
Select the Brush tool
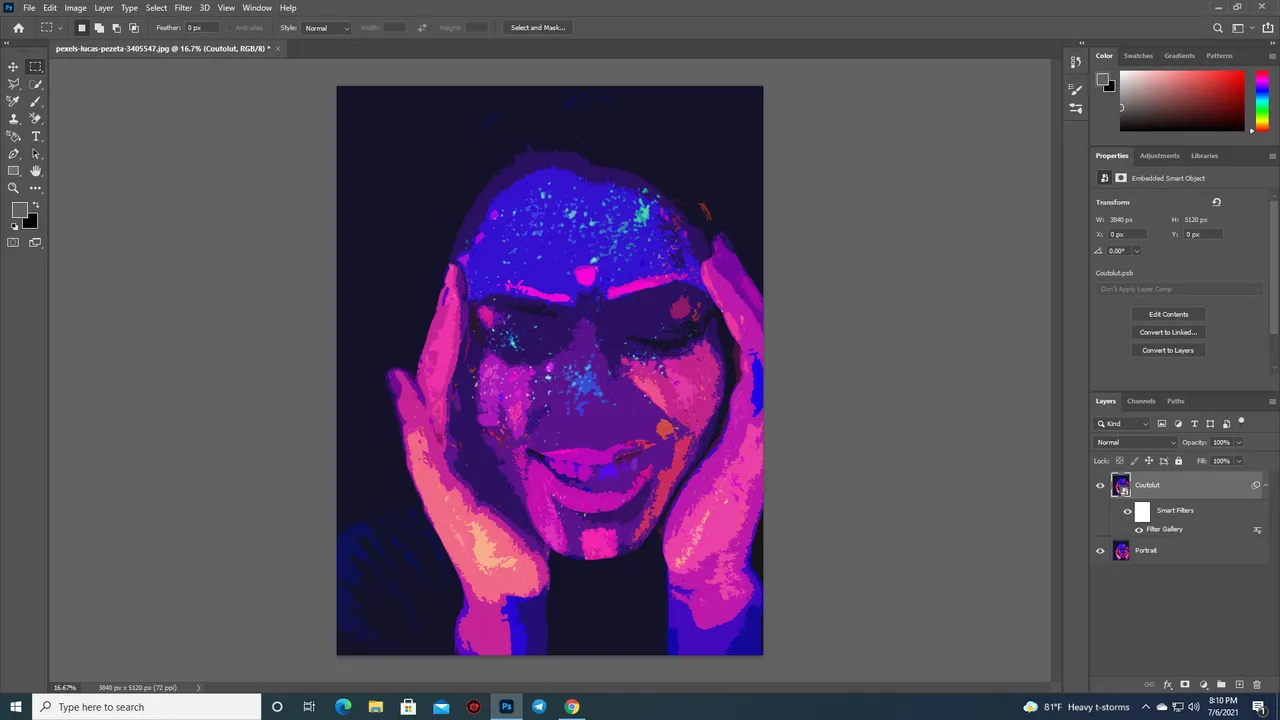[35, 101]
